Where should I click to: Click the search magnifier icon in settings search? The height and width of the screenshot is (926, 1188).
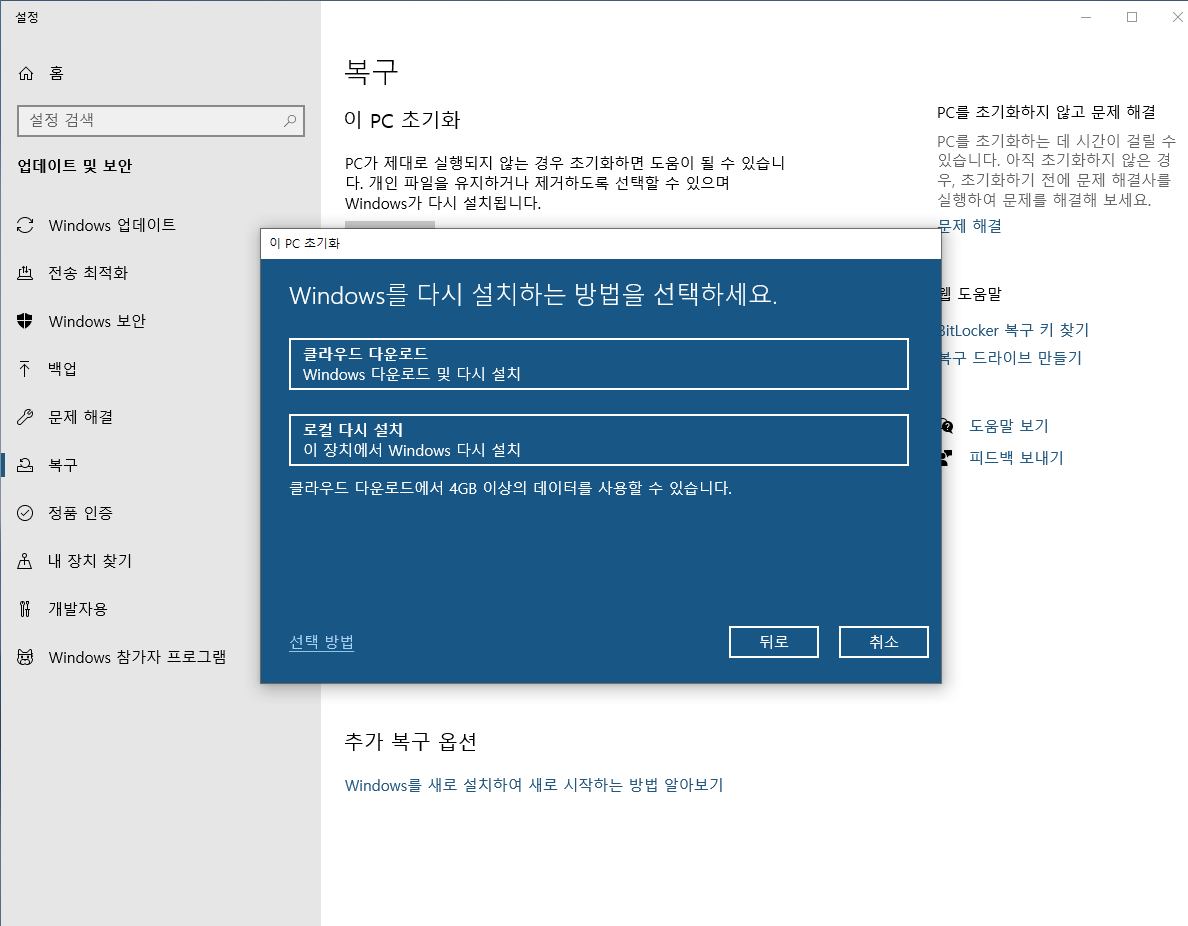coord(289,120)
